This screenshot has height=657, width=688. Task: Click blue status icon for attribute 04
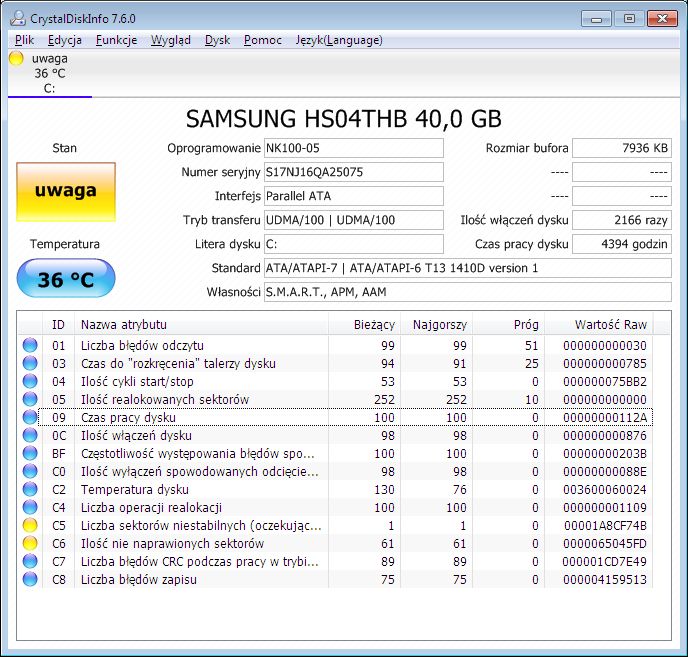[x=30, y=381]
